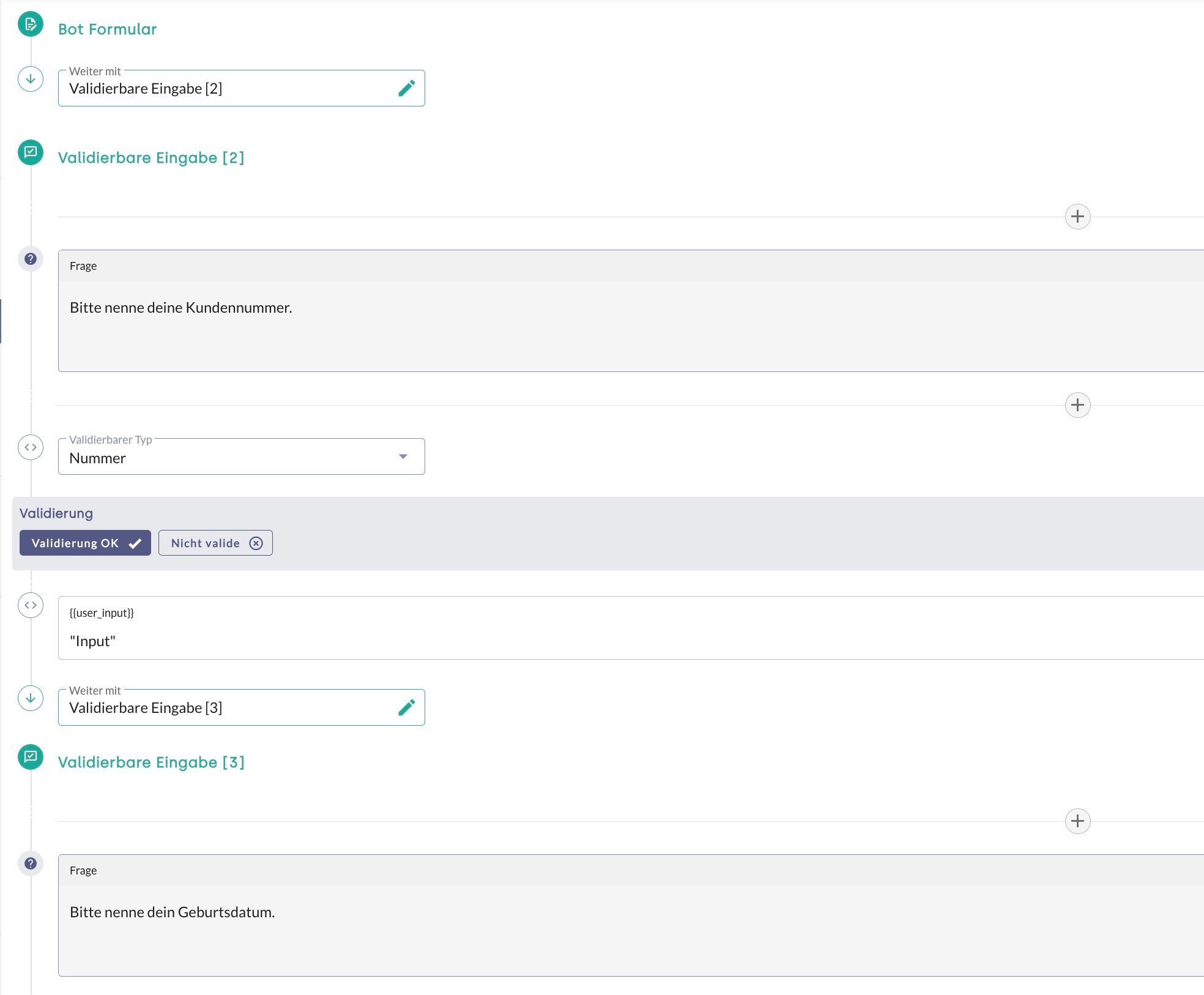Add element below the Kundennummer question
The image size is (1204, 995).
[x=1077, y=405]
